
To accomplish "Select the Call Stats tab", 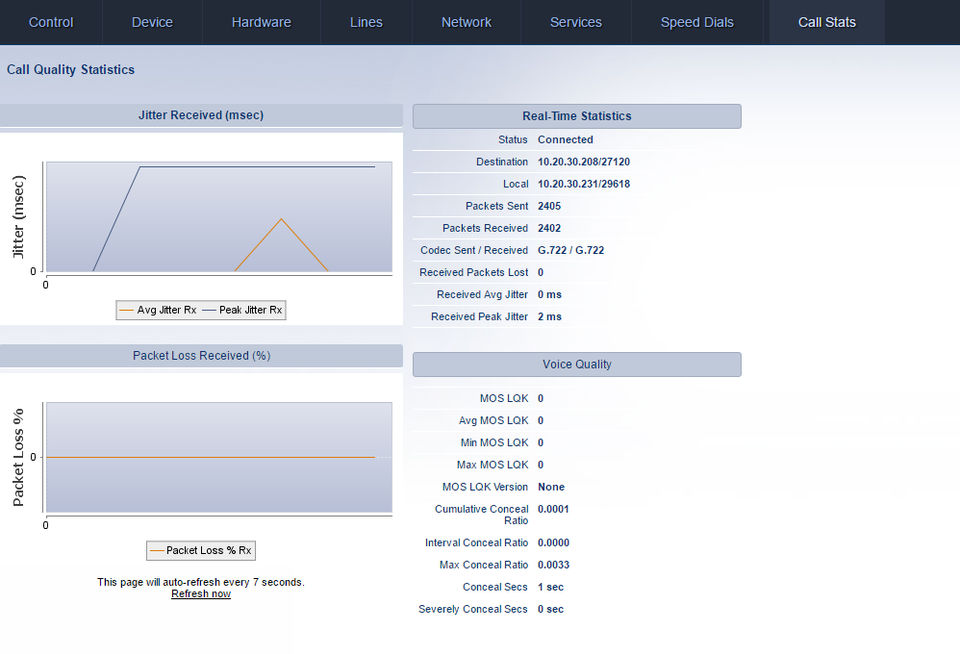I will point(827,22).
